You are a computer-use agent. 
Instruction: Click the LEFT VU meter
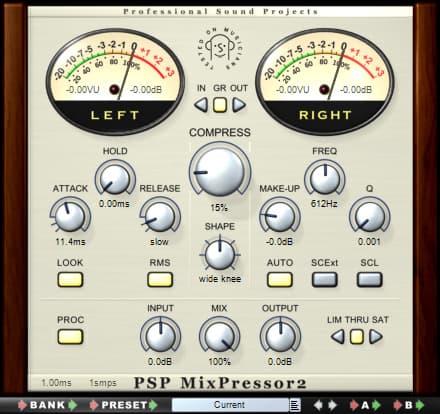[115, 82]
